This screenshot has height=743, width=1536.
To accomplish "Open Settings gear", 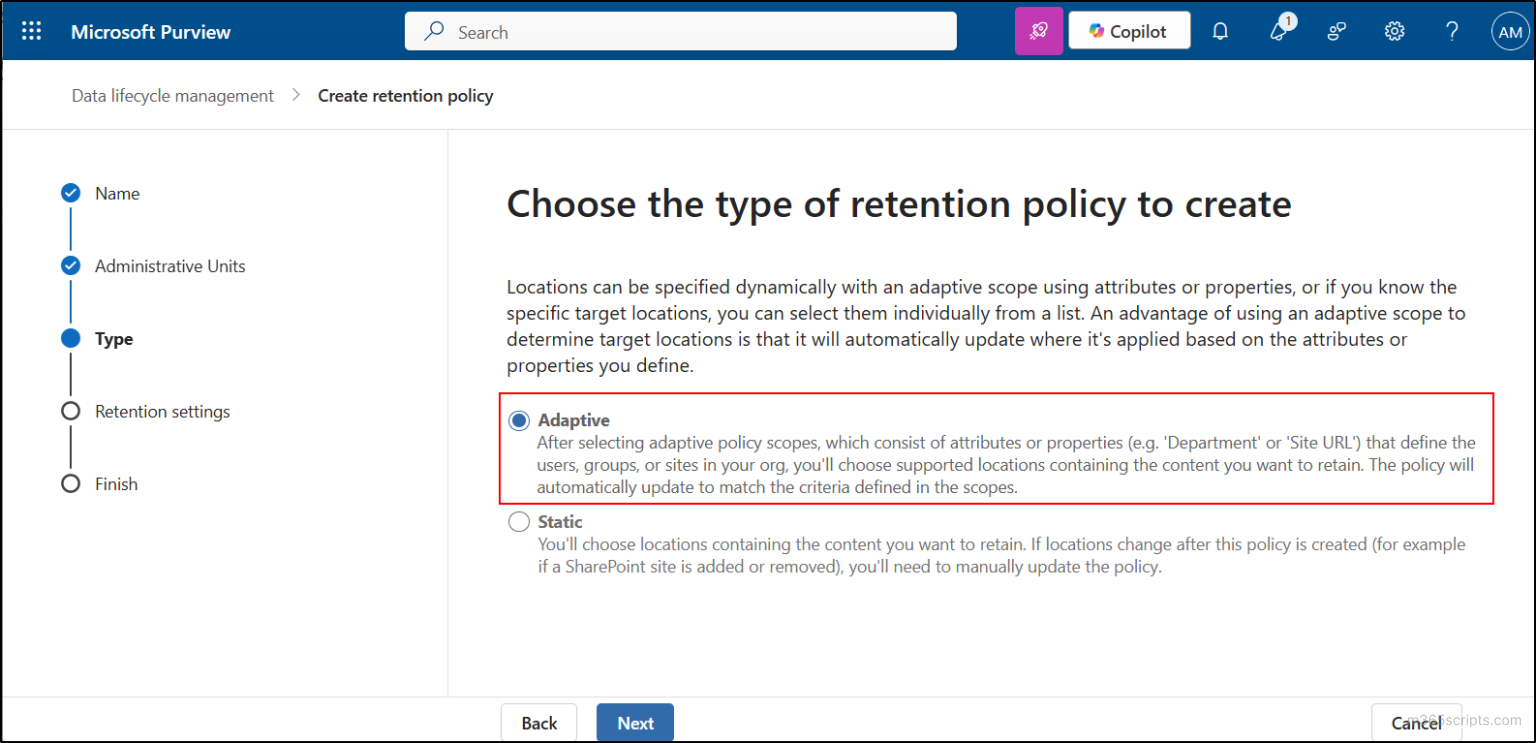I will 1394,32.
